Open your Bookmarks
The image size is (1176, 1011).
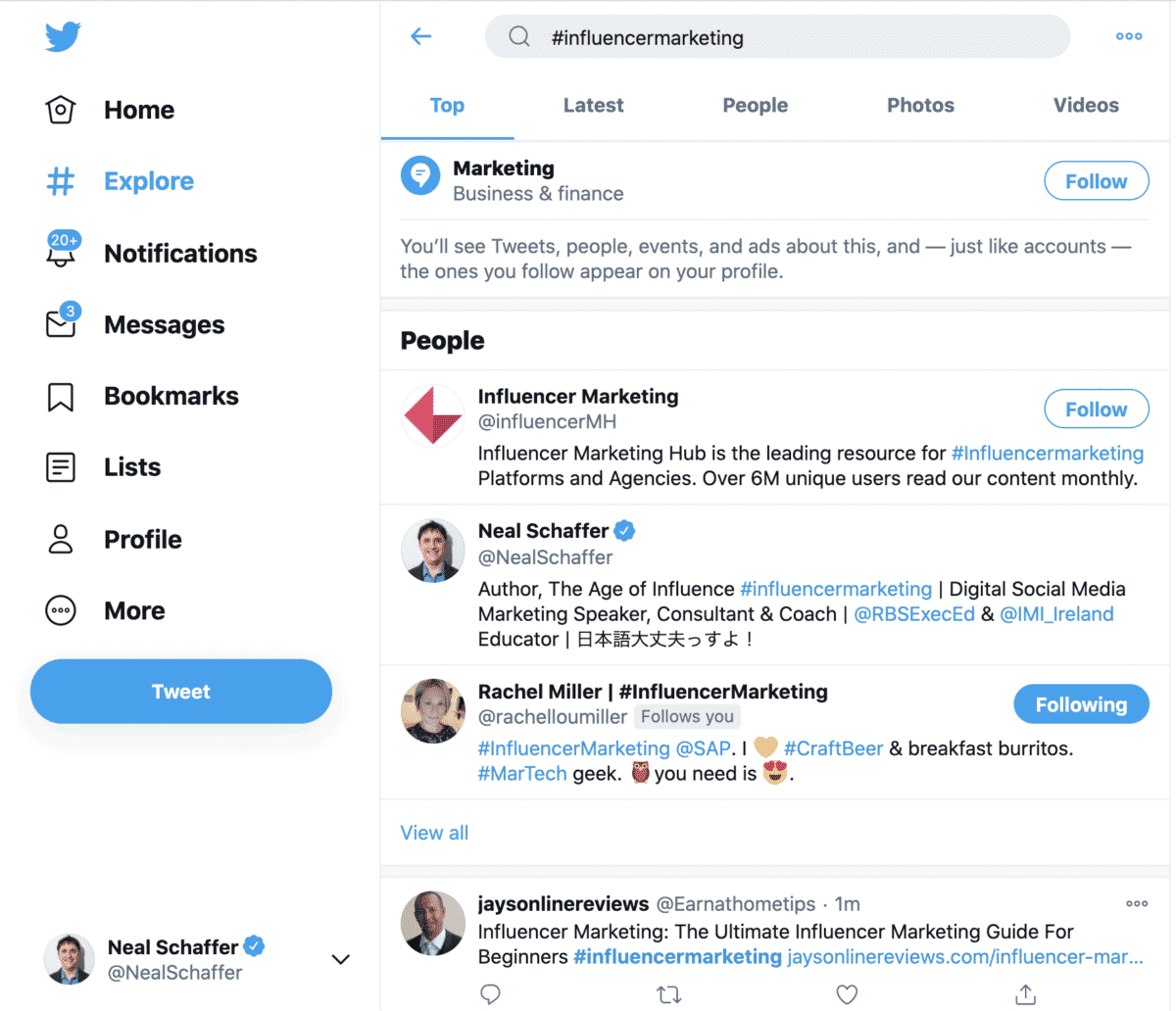pos(171,396)
